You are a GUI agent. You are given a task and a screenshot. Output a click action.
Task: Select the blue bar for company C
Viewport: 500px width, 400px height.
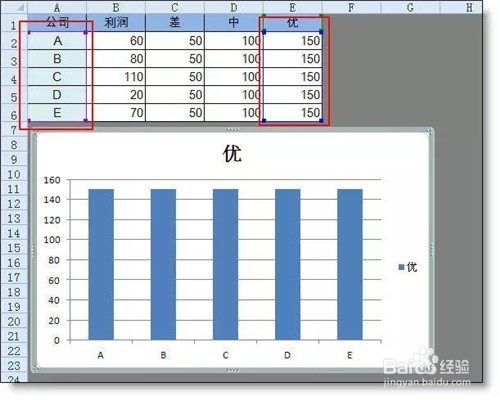coord(225,265)
